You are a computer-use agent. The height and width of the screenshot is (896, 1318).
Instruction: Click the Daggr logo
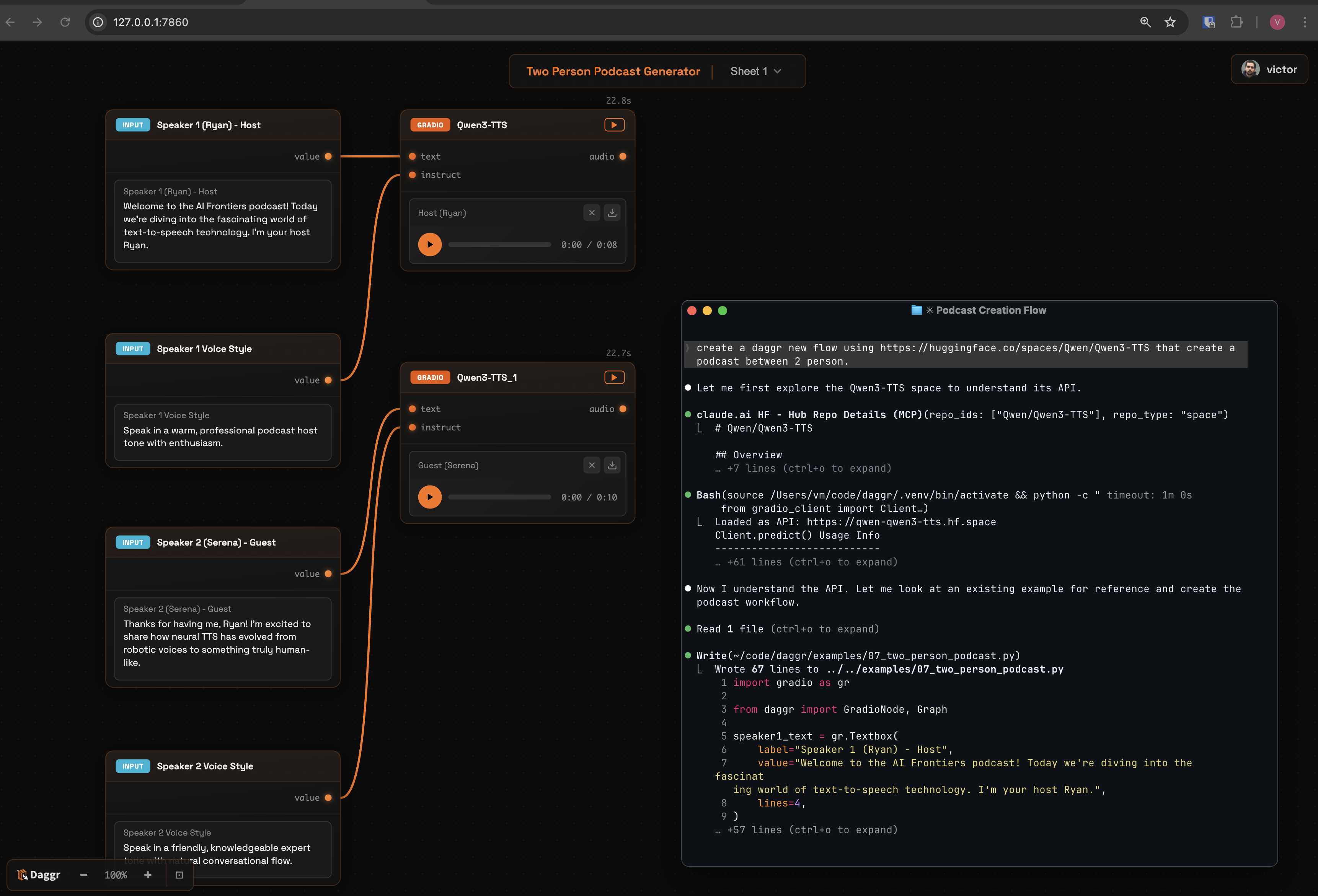coord(39,875)
